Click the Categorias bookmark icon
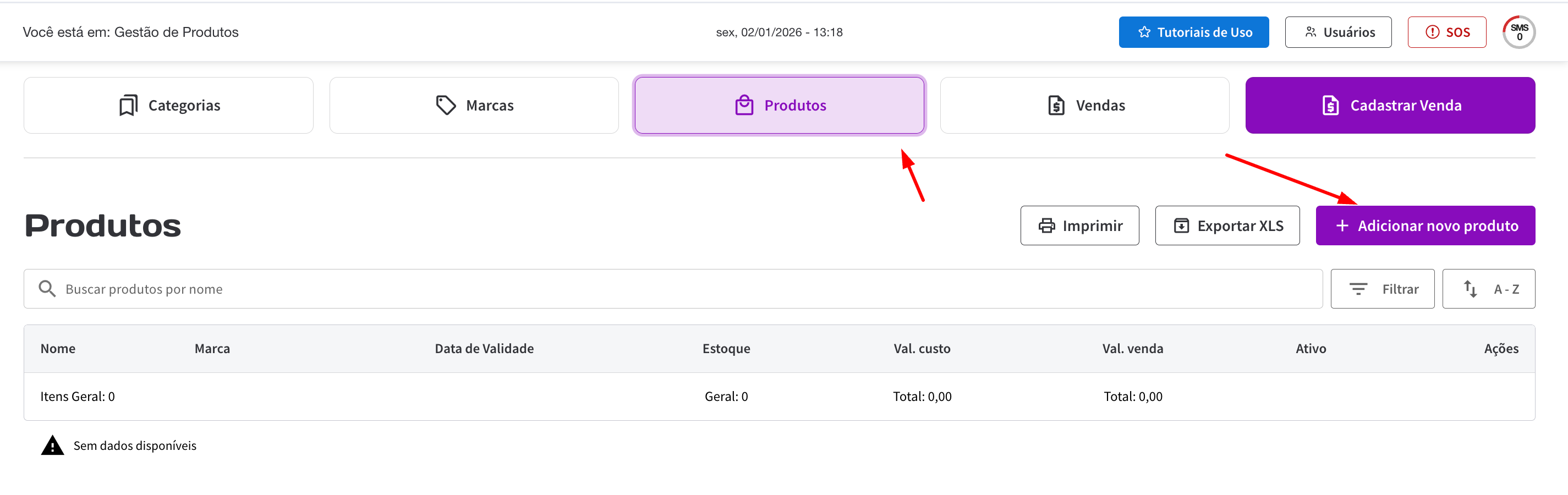Image resolution: width=1568 pixels, height=495 pixels. click(x=128, y=106)
